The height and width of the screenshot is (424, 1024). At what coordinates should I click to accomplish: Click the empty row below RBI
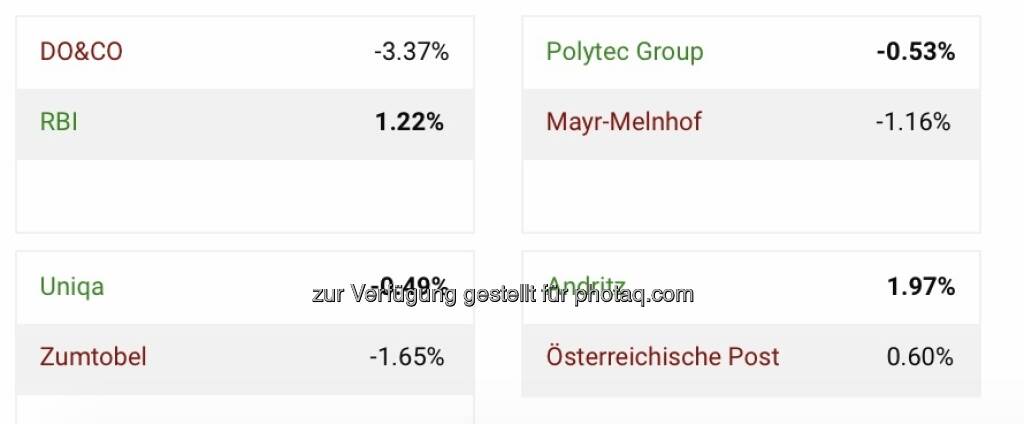click(245, 196)
